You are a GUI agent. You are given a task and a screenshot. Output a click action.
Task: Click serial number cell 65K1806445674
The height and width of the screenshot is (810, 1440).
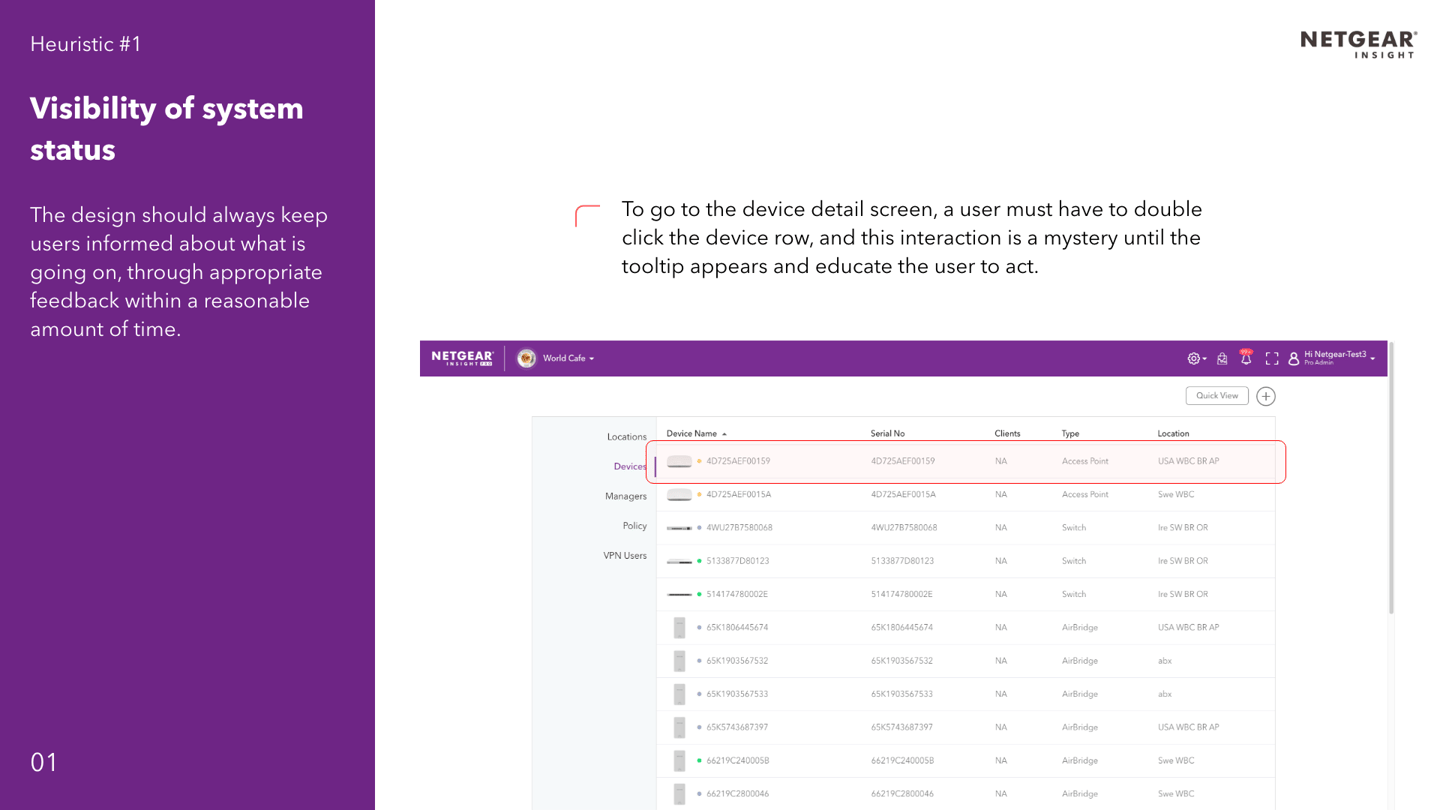click(902, 628)
